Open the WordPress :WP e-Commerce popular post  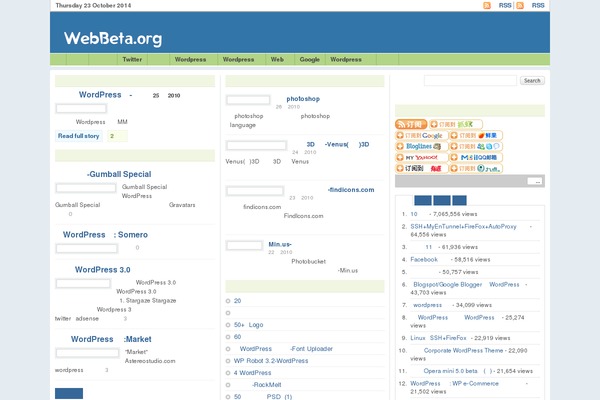point(455,384)
